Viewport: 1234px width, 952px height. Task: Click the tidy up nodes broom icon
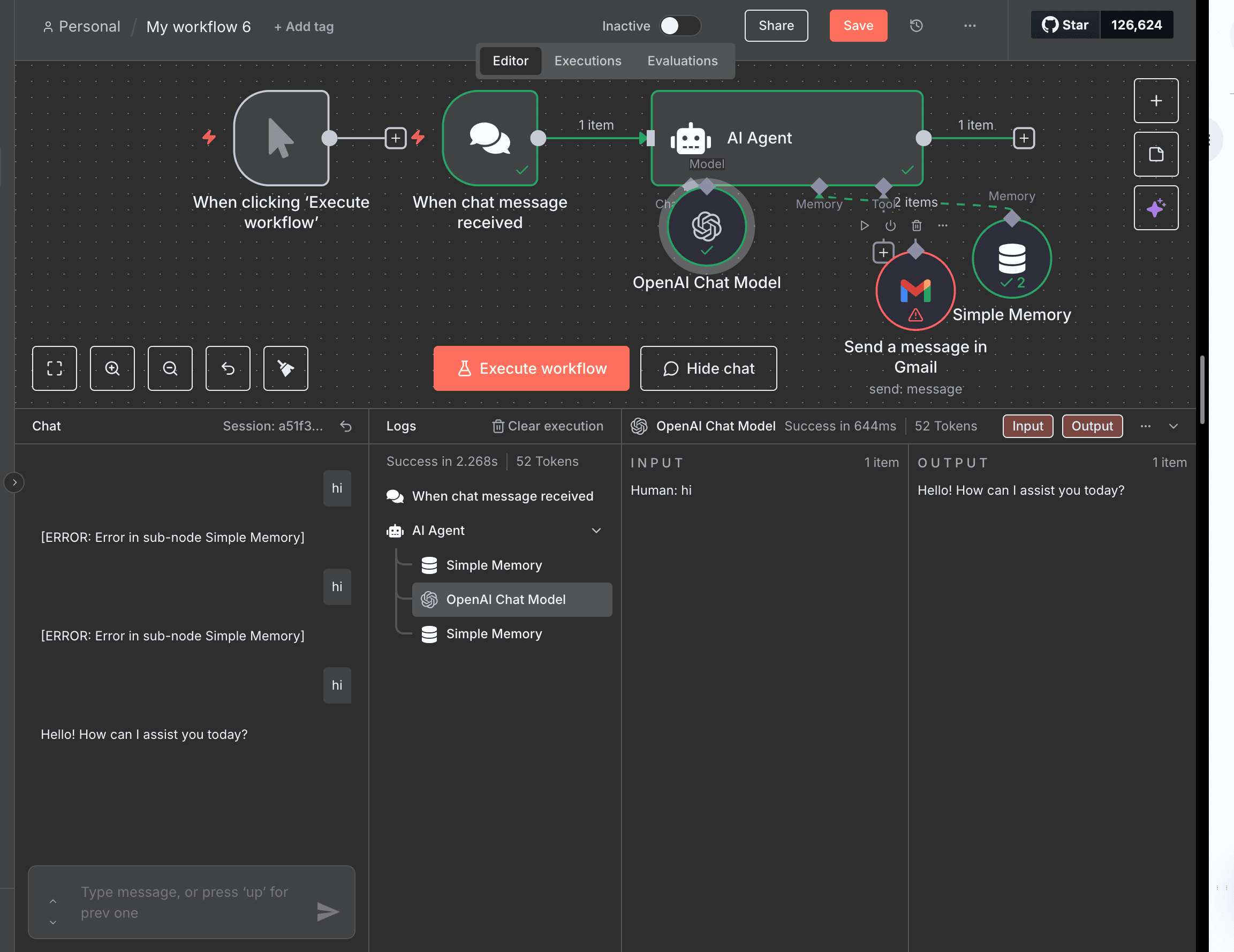coord(285,368)
